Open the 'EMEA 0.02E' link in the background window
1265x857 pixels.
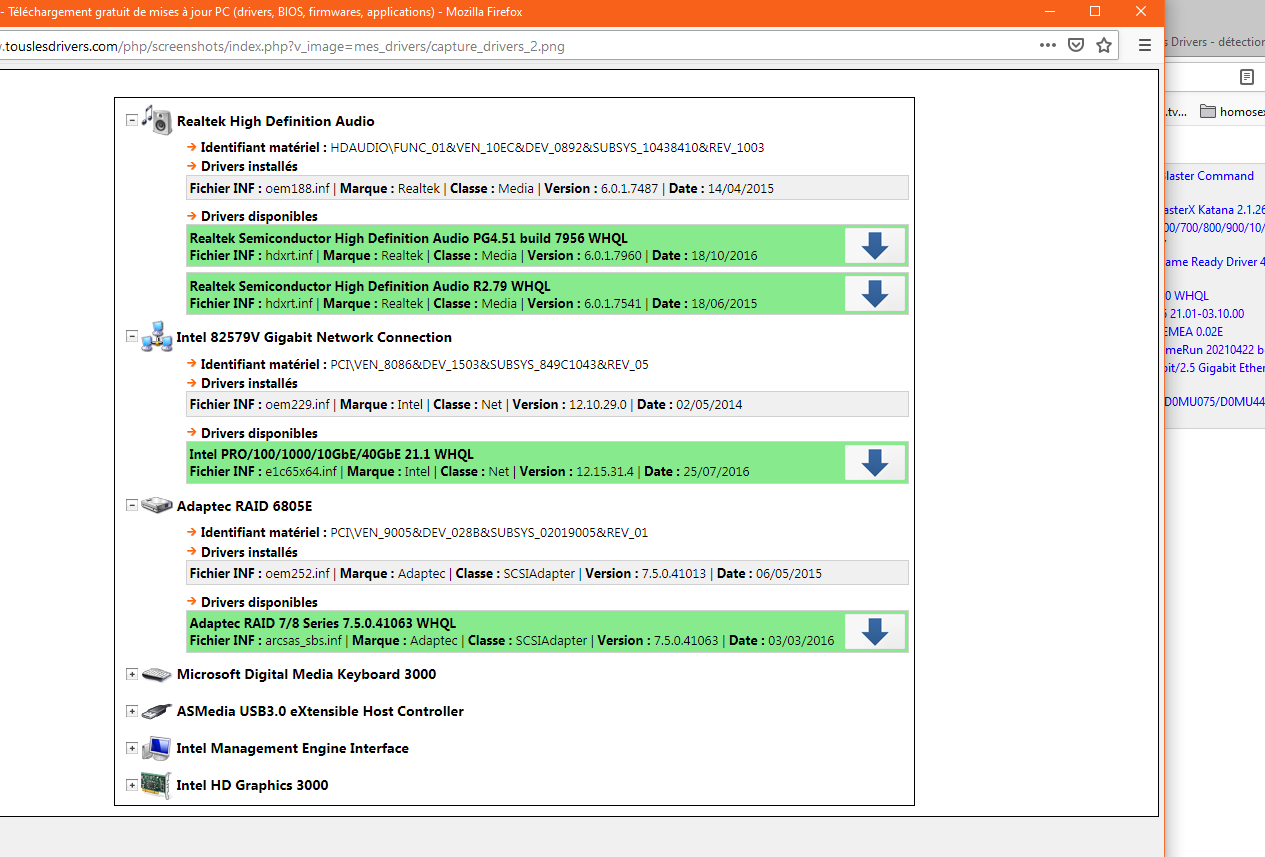pos(1194,332)
